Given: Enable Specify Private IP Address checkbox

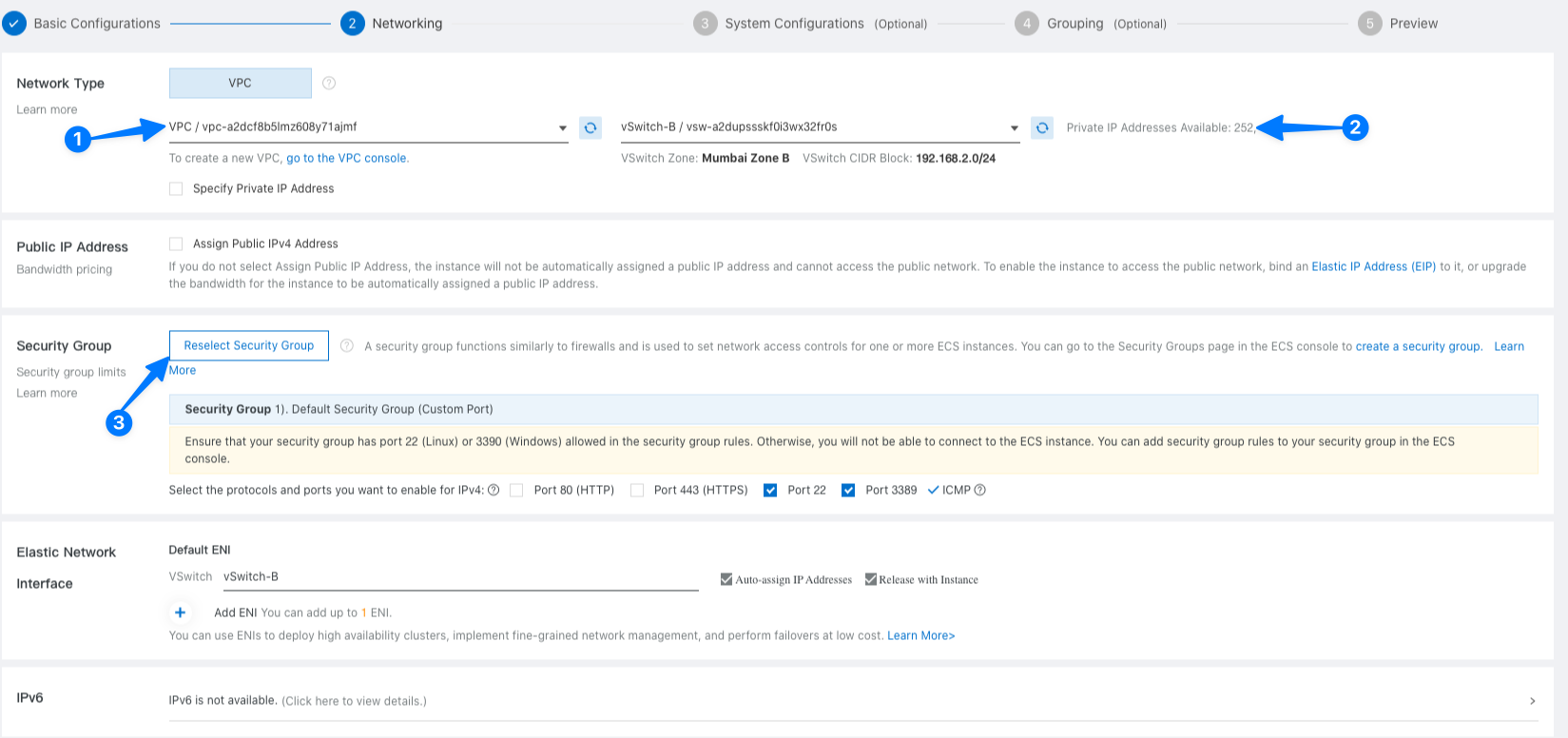Looking at the screenshot, I should [x=176, y=189].
